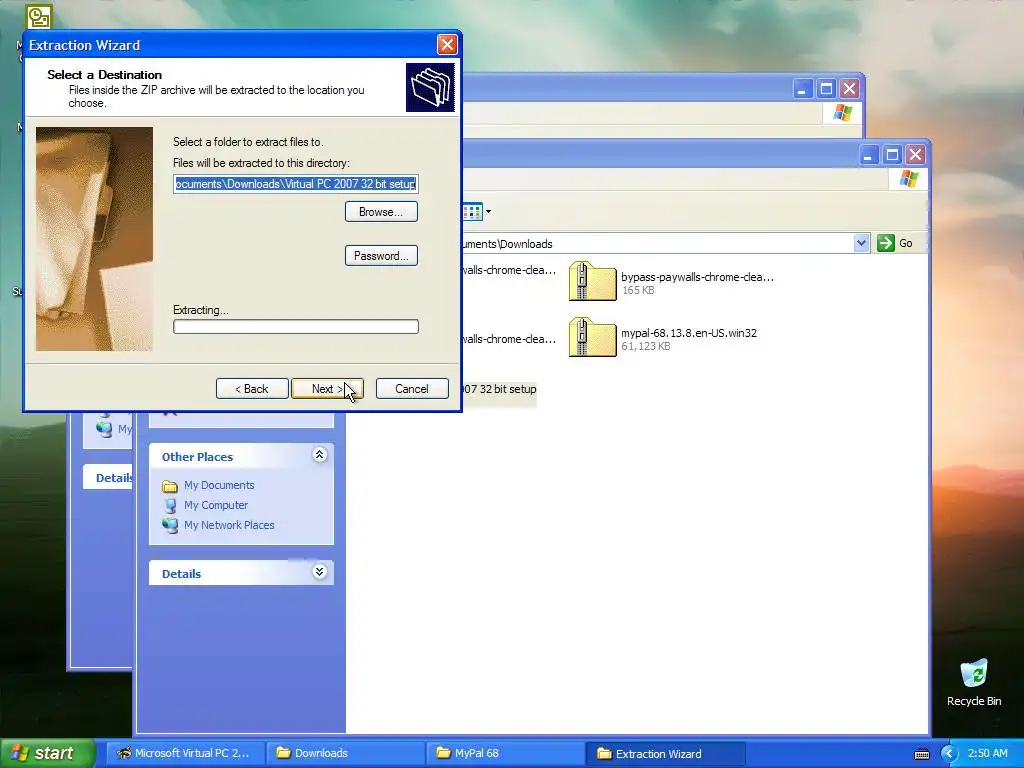Screen dimensions: 1024x768
Task: Click the zip folders wizard header icon
Action: coord(430,88)
